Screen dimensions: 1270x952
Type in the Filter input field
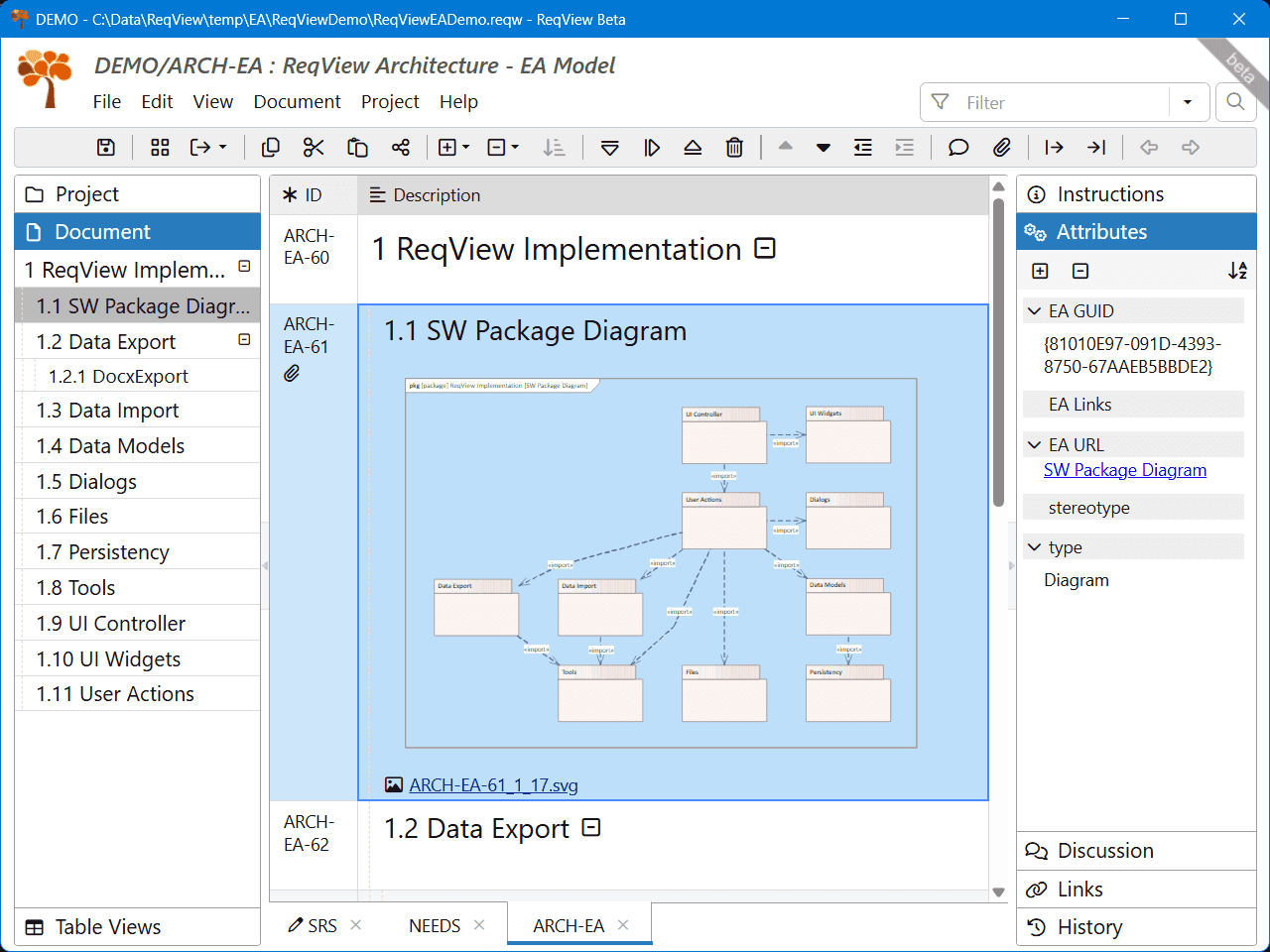pos(1052,101)
